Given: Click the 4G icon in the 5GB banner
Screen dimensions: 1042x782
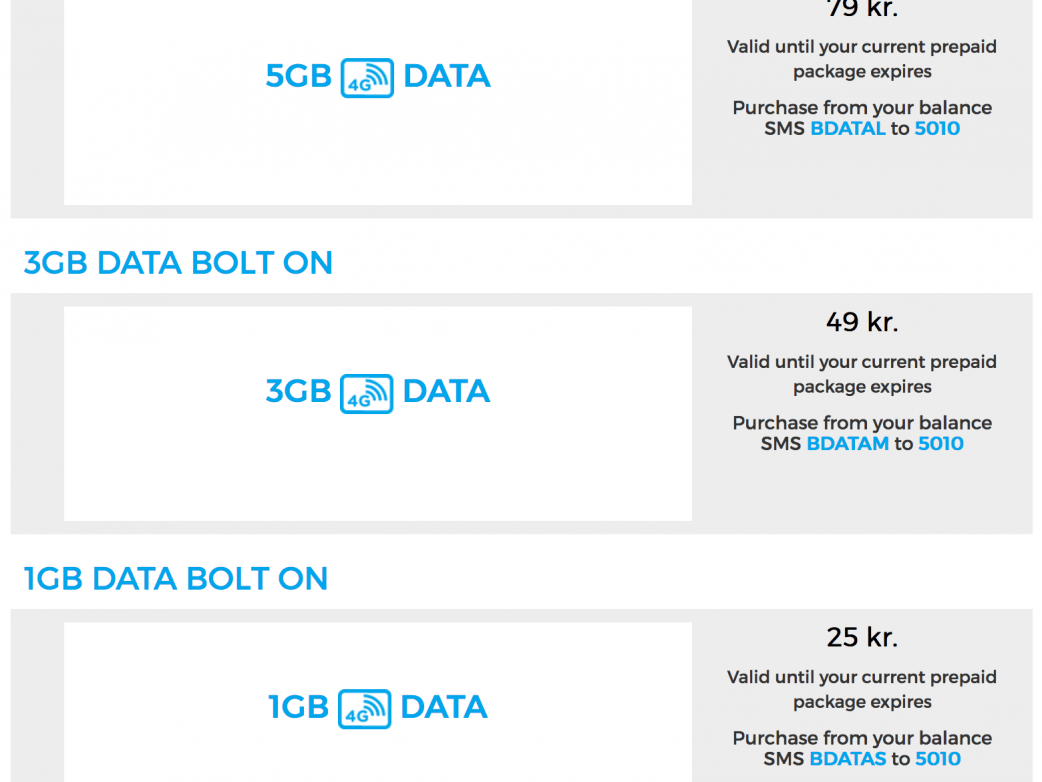Looking at the screenshot, I should click(367, 78).
